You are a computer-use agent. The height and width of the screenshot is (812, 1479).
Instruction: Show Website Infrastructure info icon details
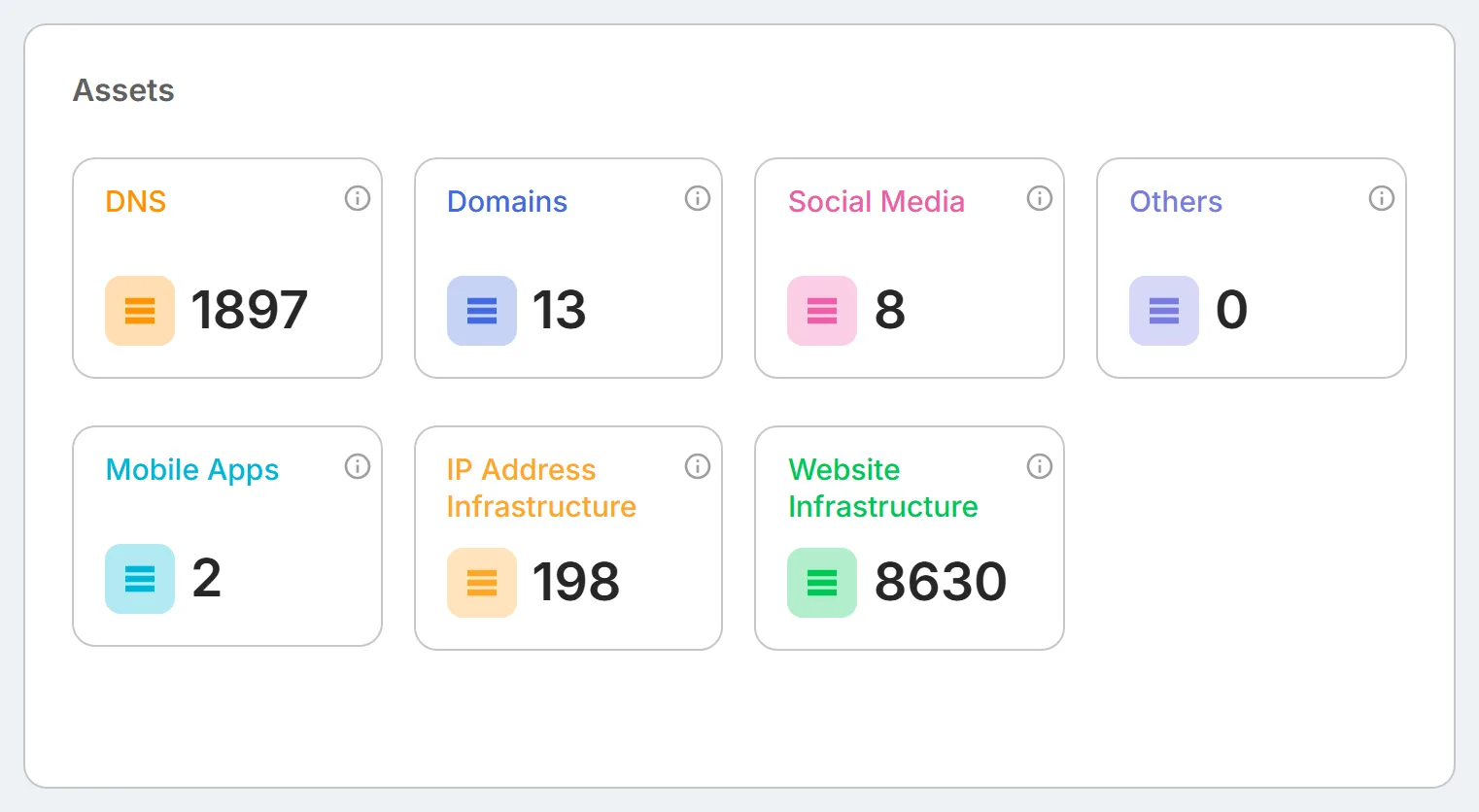(x=1040, y=466)
